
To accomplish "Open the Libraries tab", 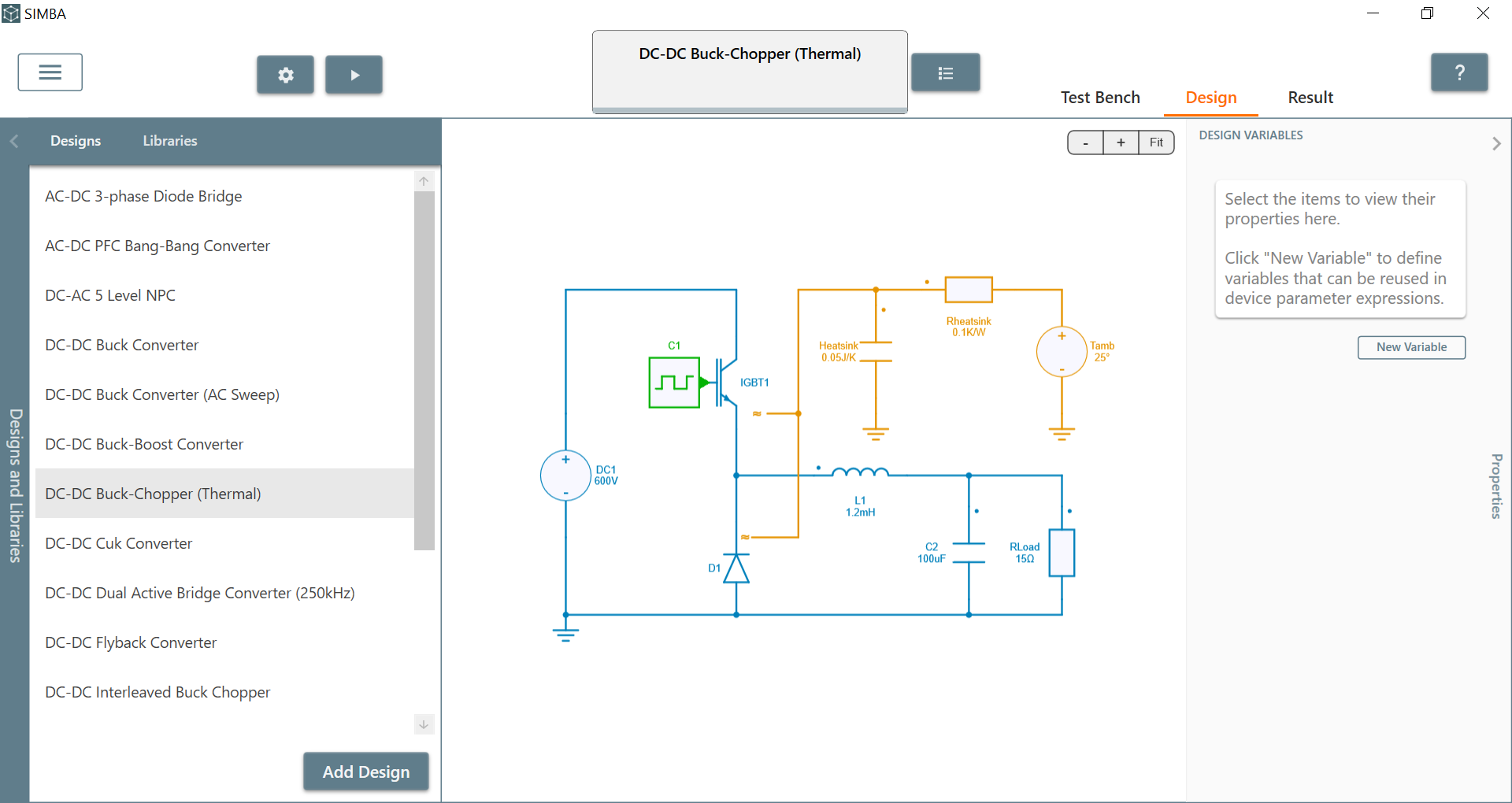I will point(170,141).
